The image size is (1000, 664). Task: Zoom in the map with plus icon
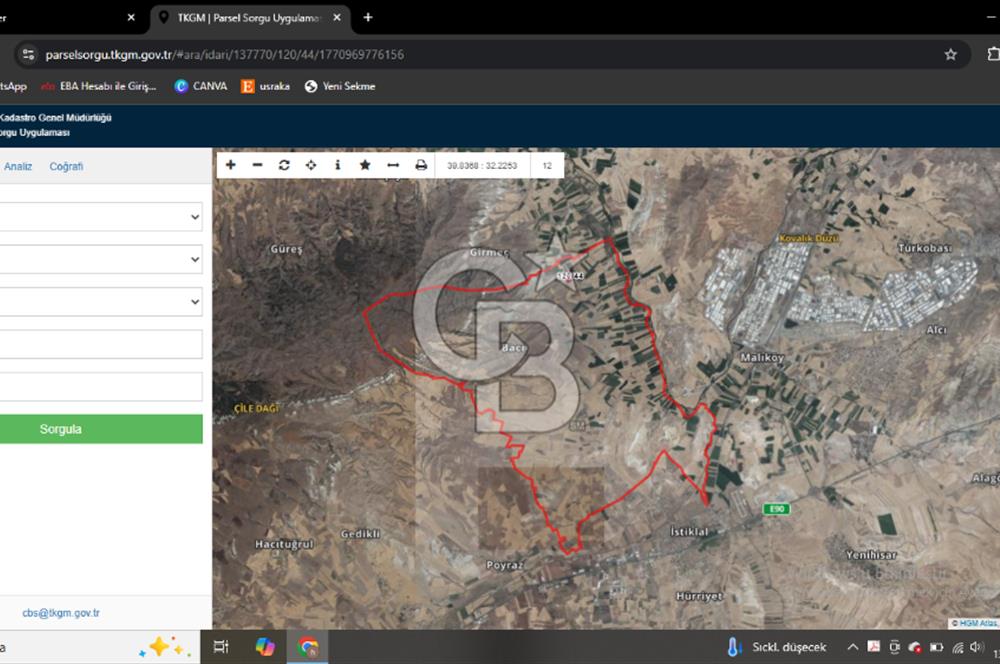tap(231, 165)
